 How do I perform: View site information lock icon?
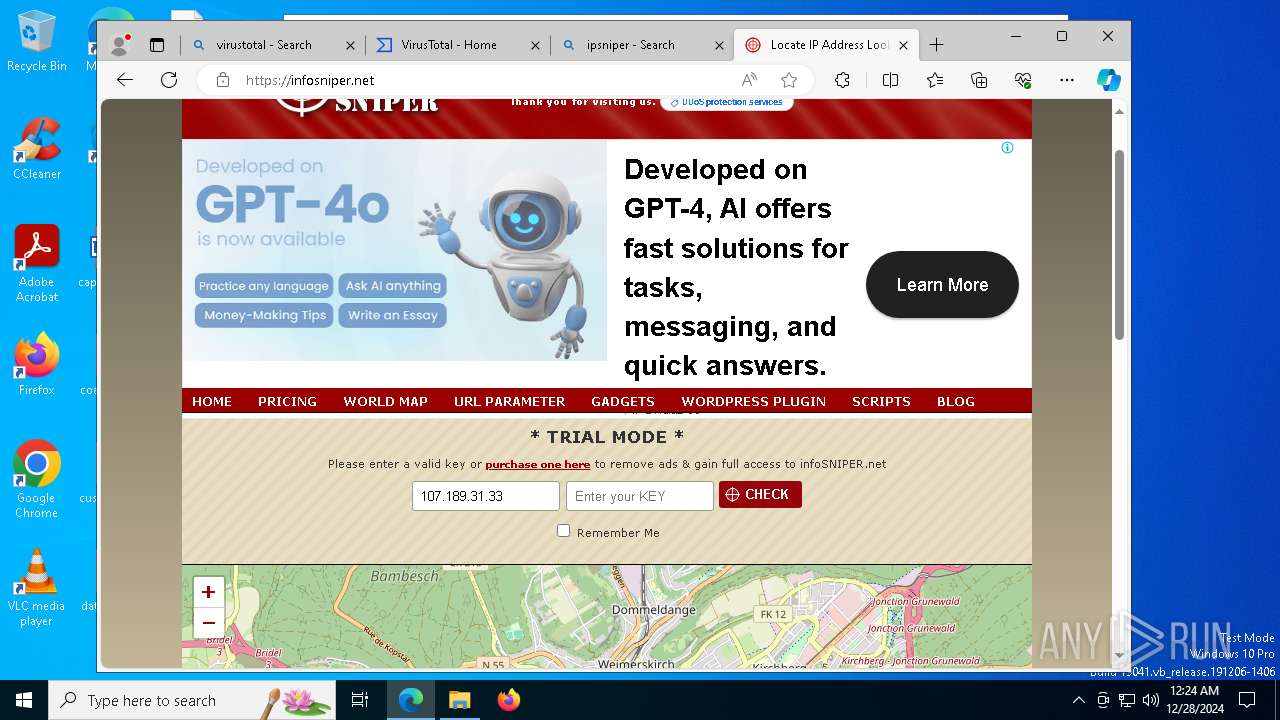223,80
